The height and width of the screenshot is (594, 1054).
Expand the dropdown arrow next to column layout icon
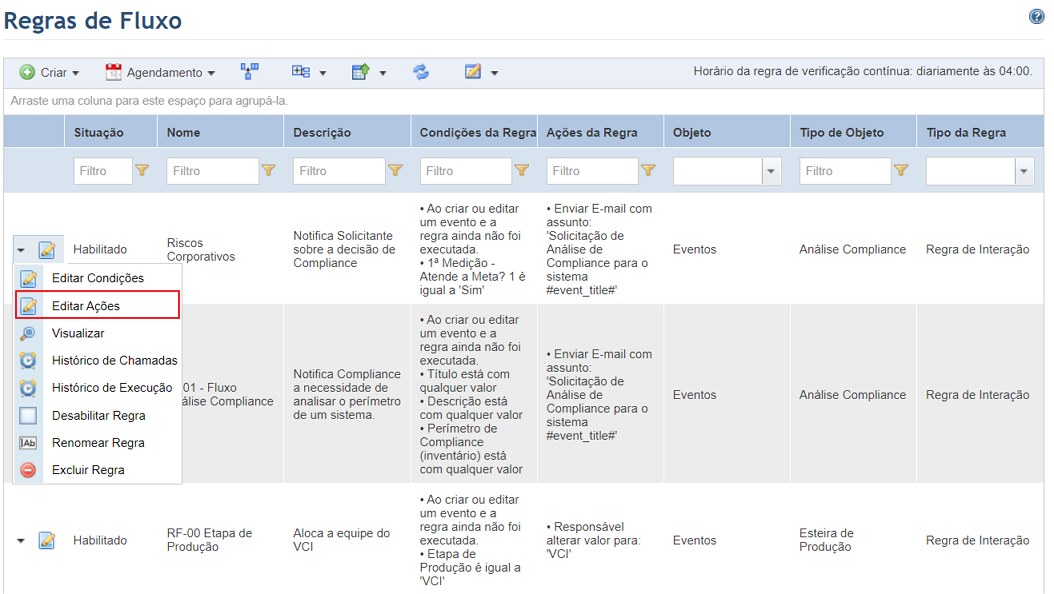(x=323, y=73)
